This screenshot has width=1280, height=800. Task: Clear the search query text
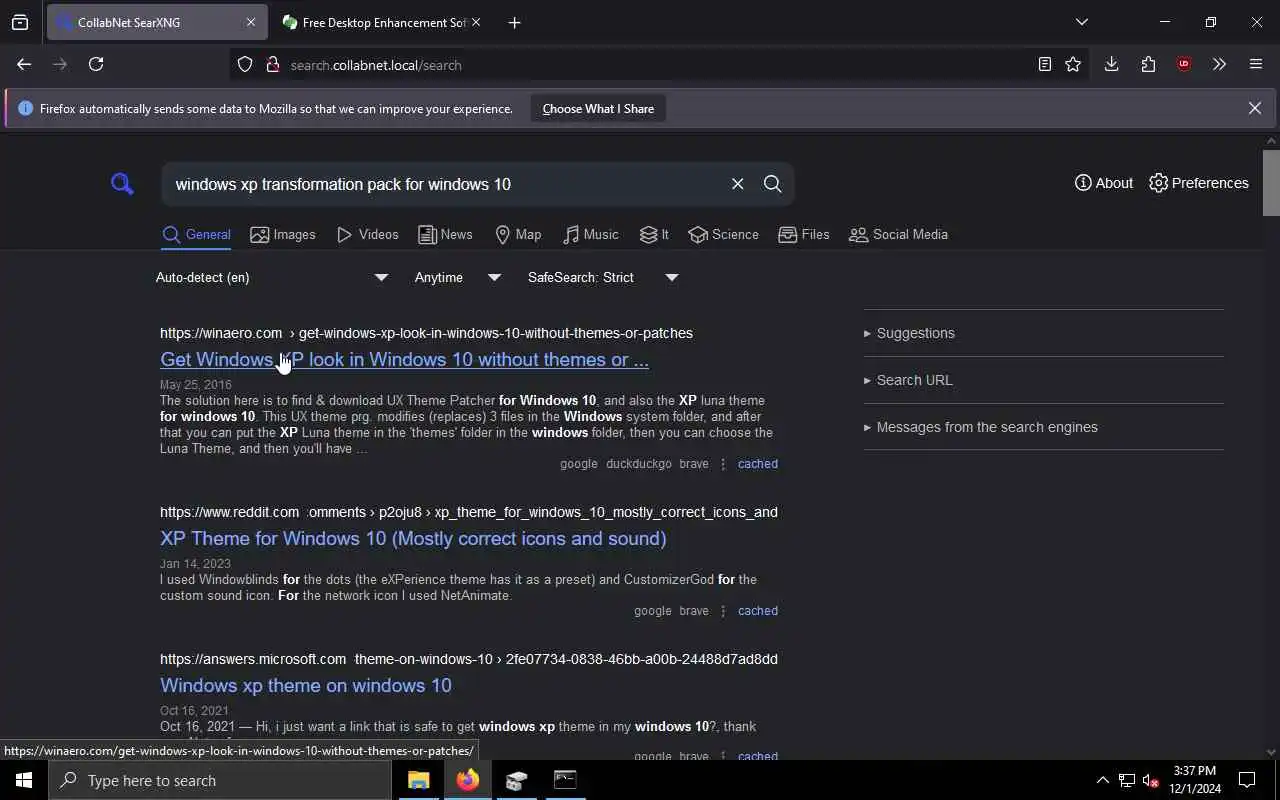[x=737, y=184]
